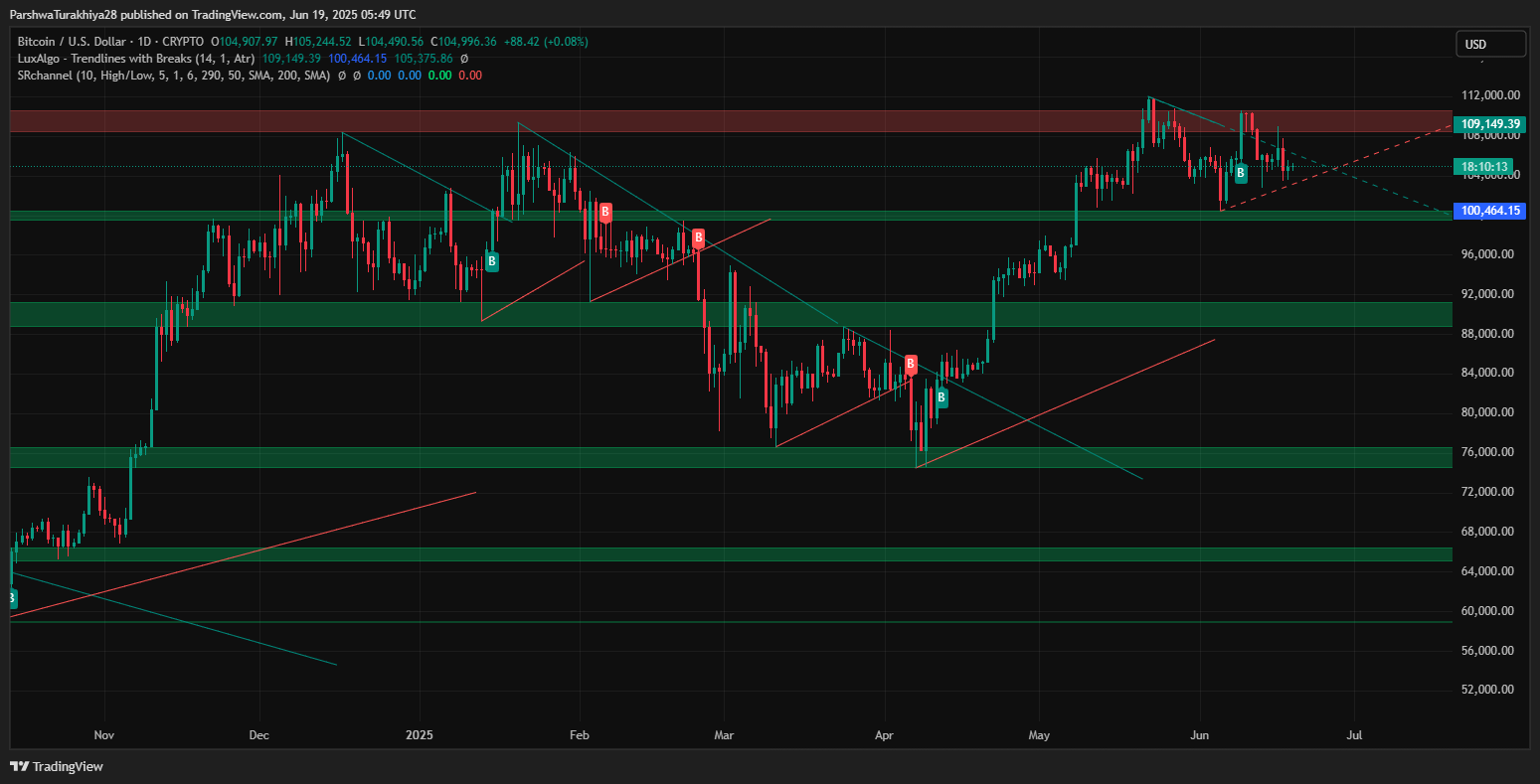Click the 76,000.00 price axis label
The height and width of the screenshot is (784, 1540).
tap(1488, 452)
